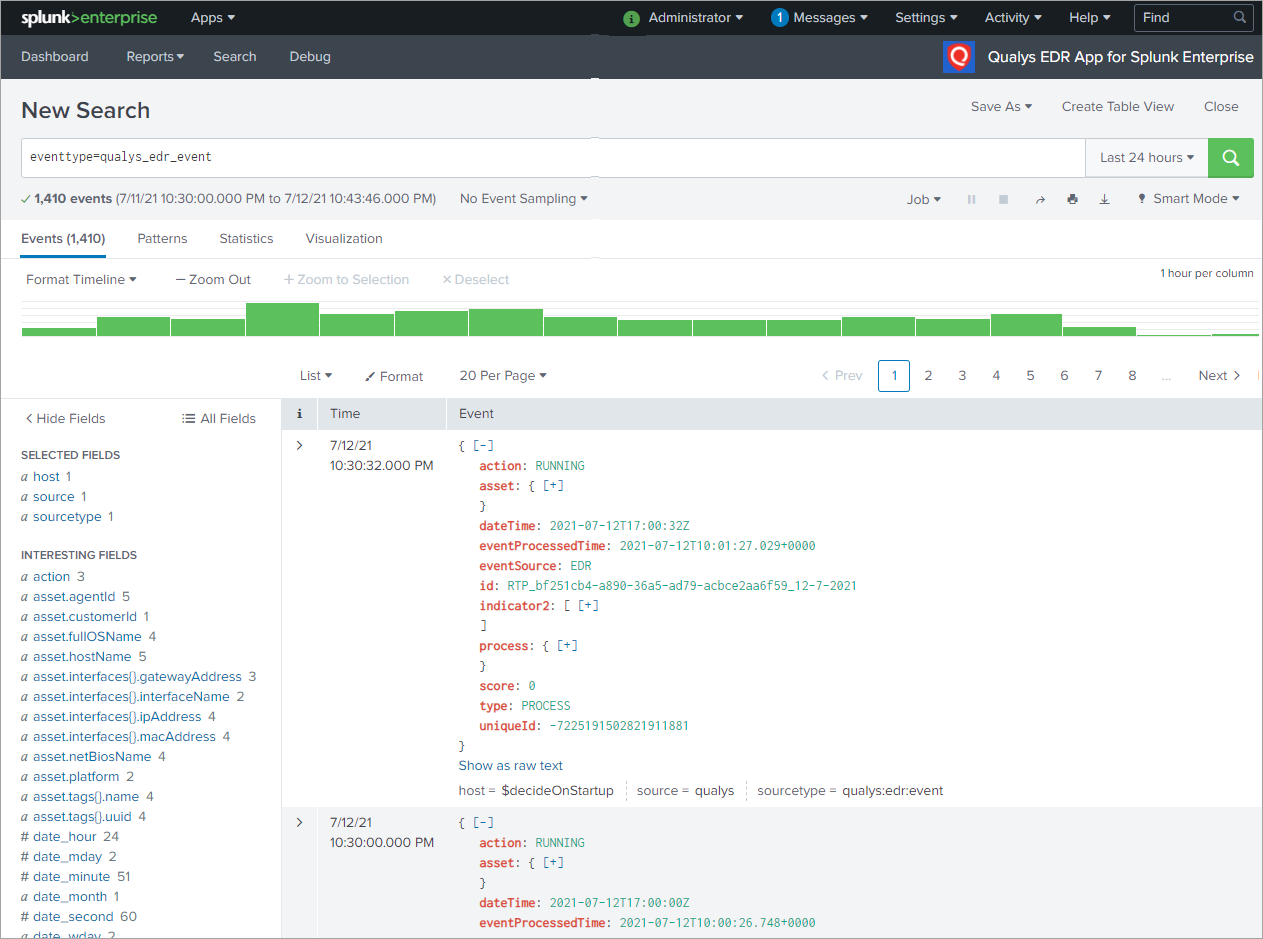The width and height of the screenshot is (1263, 939).
Task: Click the export results download icon
Action: tap(1104, 198)
